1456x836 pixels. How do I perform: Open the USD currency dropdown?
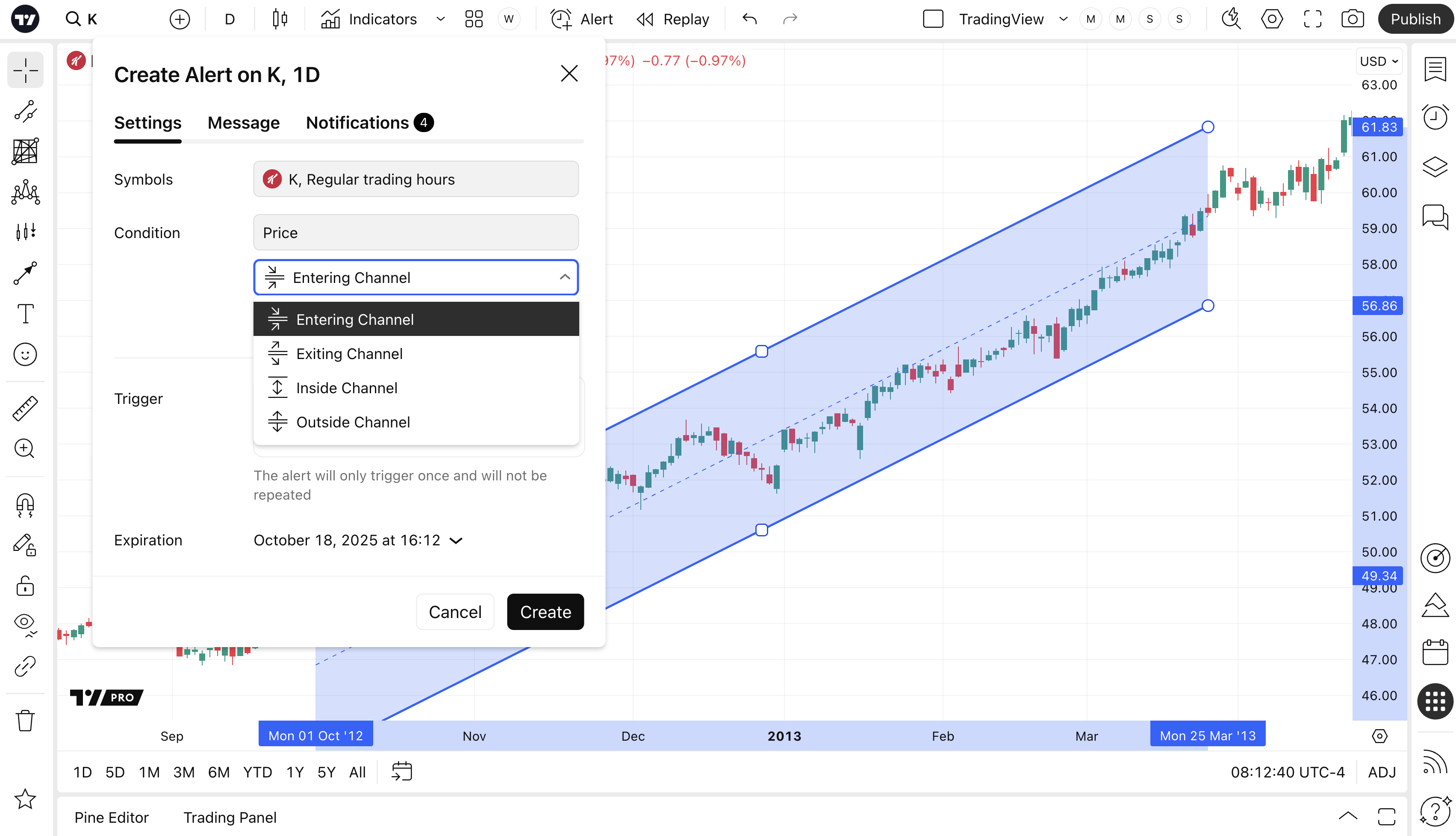(x=1379, y=61)
